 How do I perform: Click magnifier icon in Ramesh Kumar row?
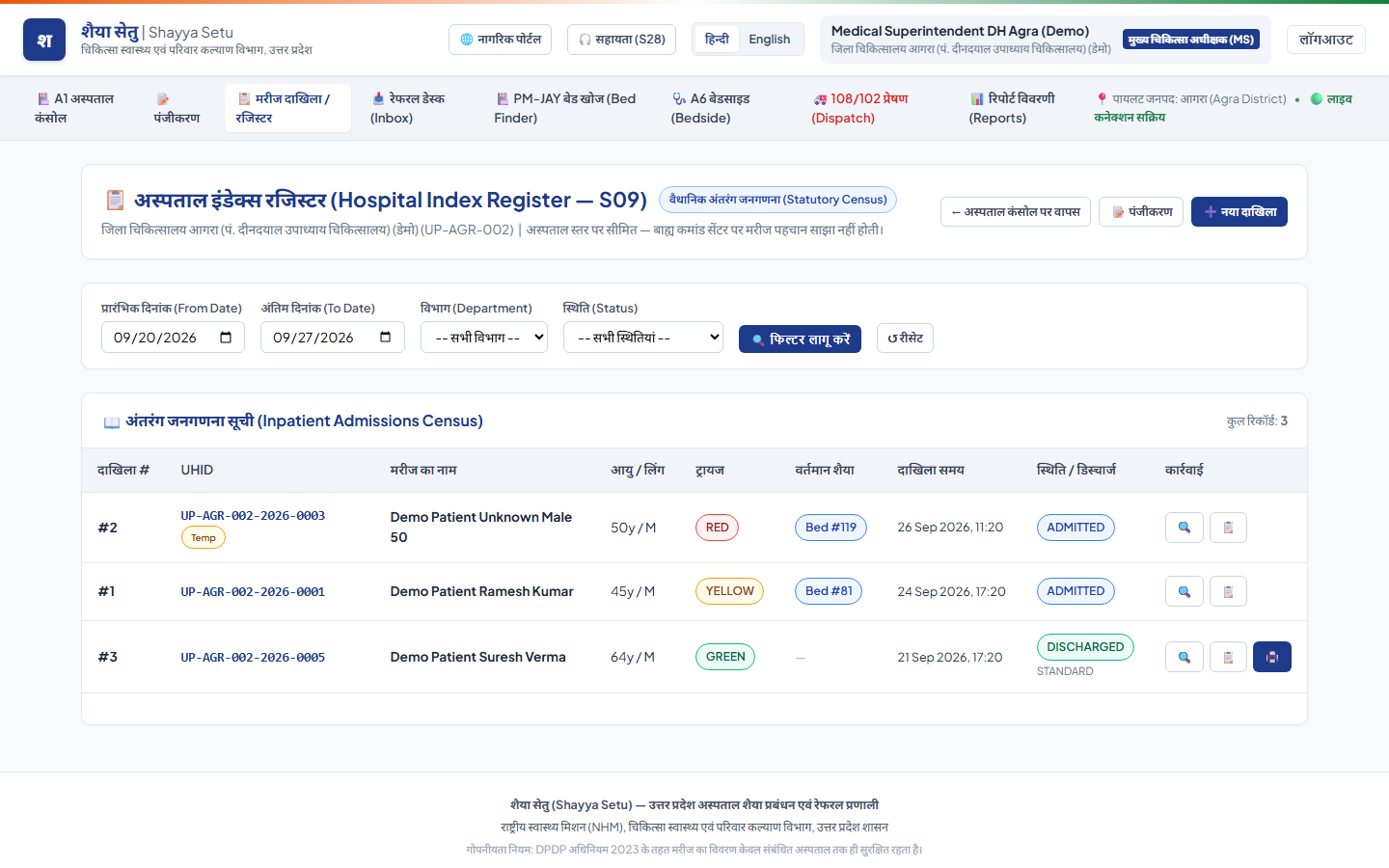click(1184, 591)
